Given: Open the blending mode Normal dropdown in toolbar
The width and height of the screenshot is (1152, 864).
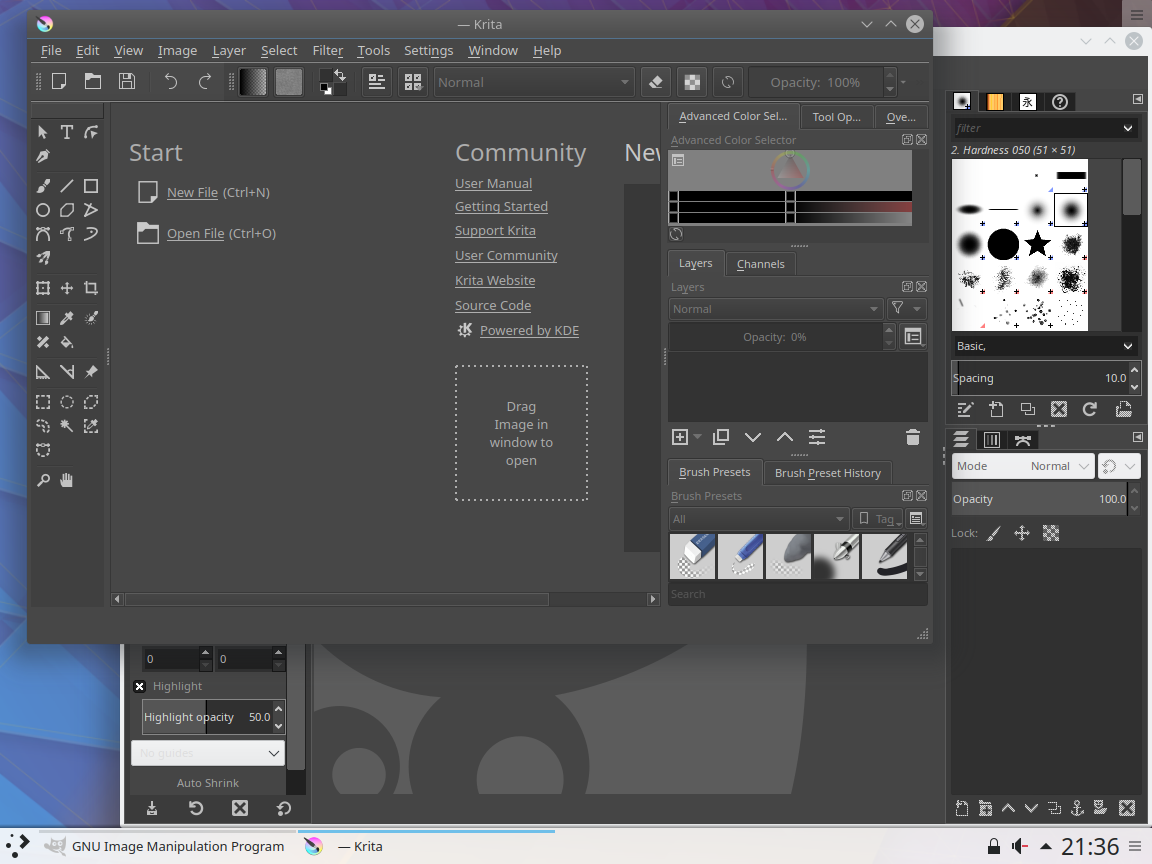Looking at the screenshot, I should coord(533,82).
